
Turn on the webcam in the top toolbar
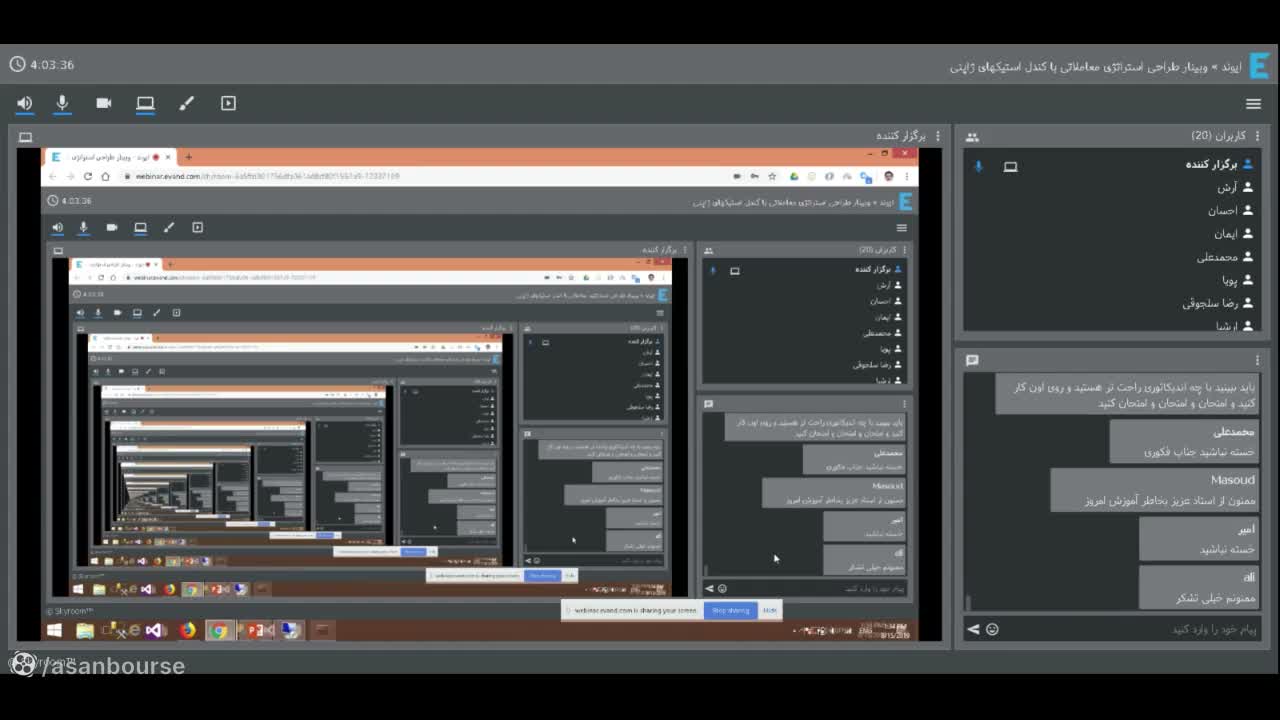click(103, 103)
